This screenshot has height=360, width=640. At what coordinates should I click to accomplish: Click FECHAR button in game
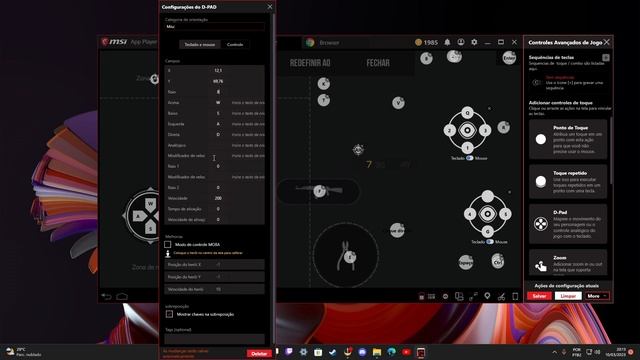[x=378, y=63]
